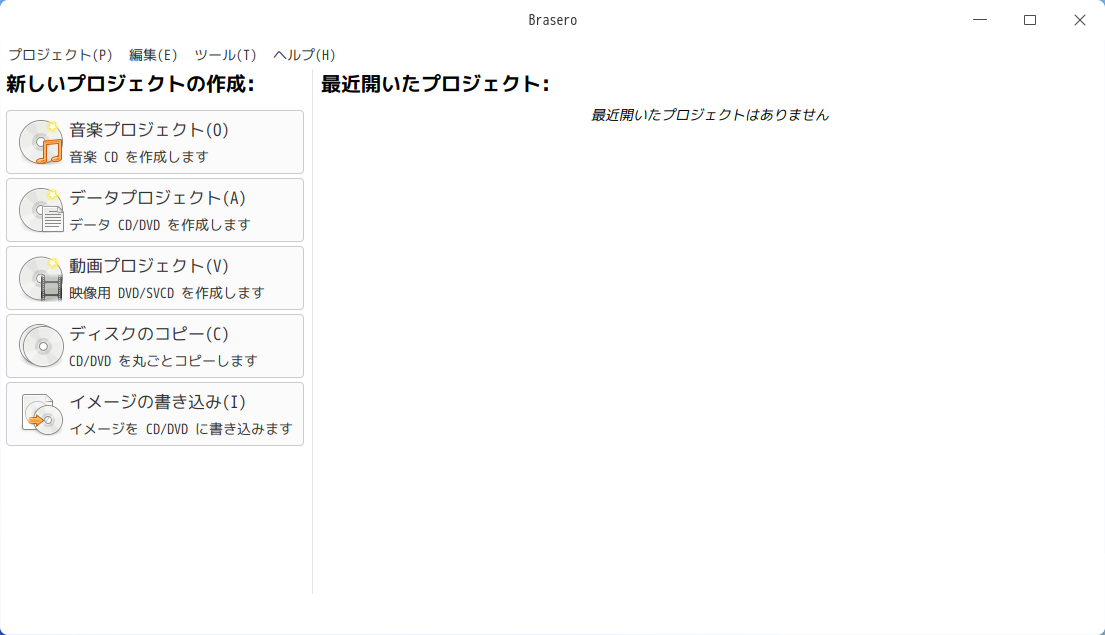
Task: Click the 最近開いたプロジェクトはありません message
Action: pyautogui.click(x=710, y=115)
